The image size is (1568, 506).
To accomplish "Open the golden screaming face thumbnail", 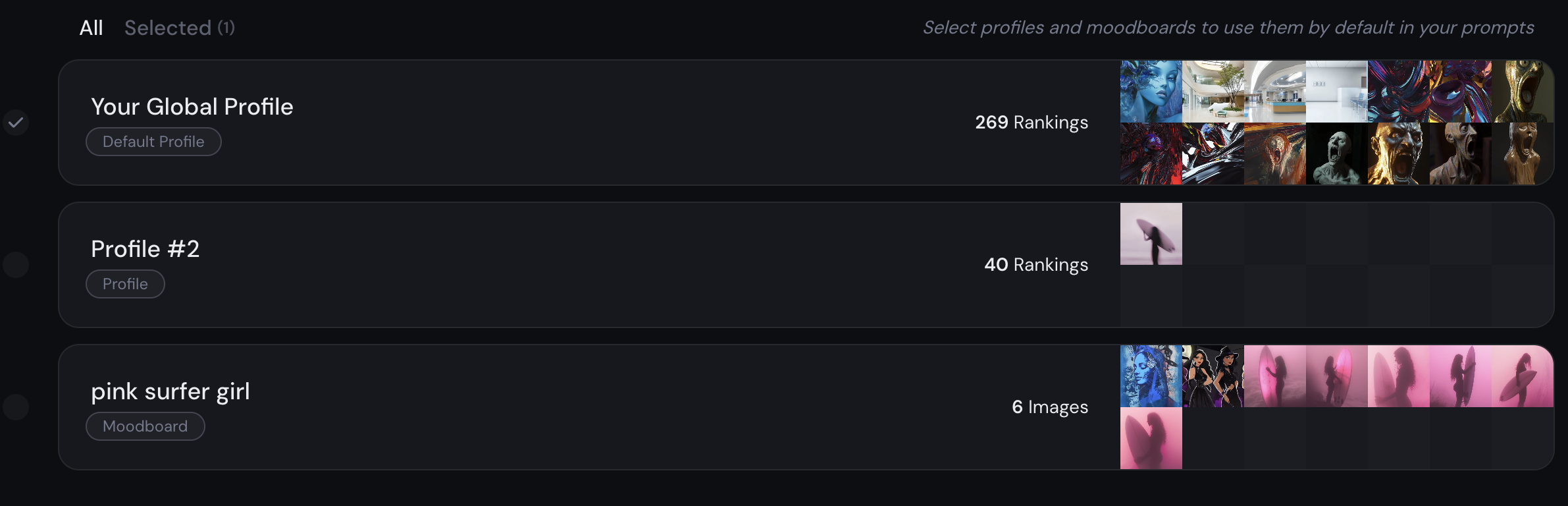I will (x=1399, y=154).
